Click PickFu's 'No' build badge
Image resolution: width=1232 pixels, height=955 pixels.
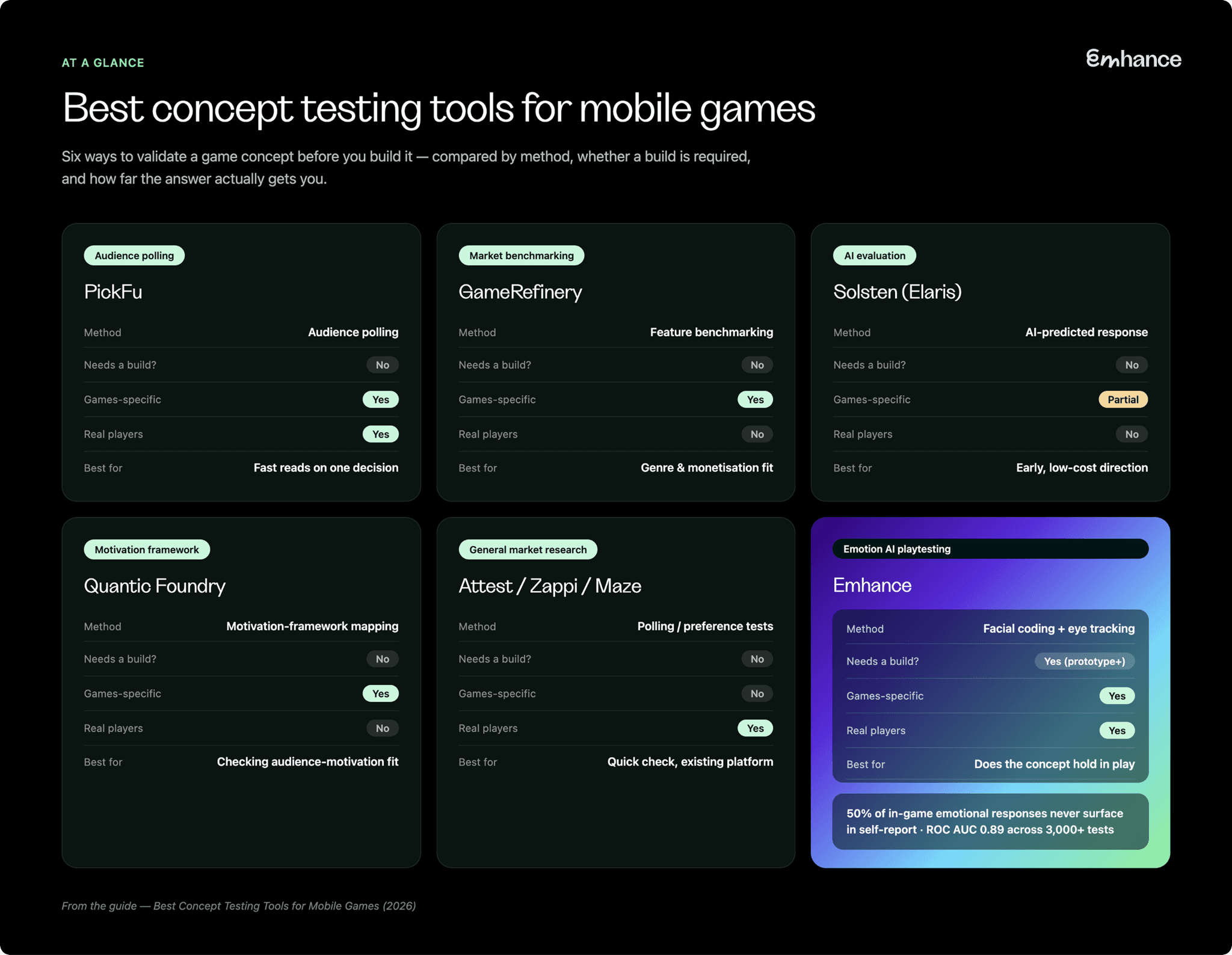point(383,365)
